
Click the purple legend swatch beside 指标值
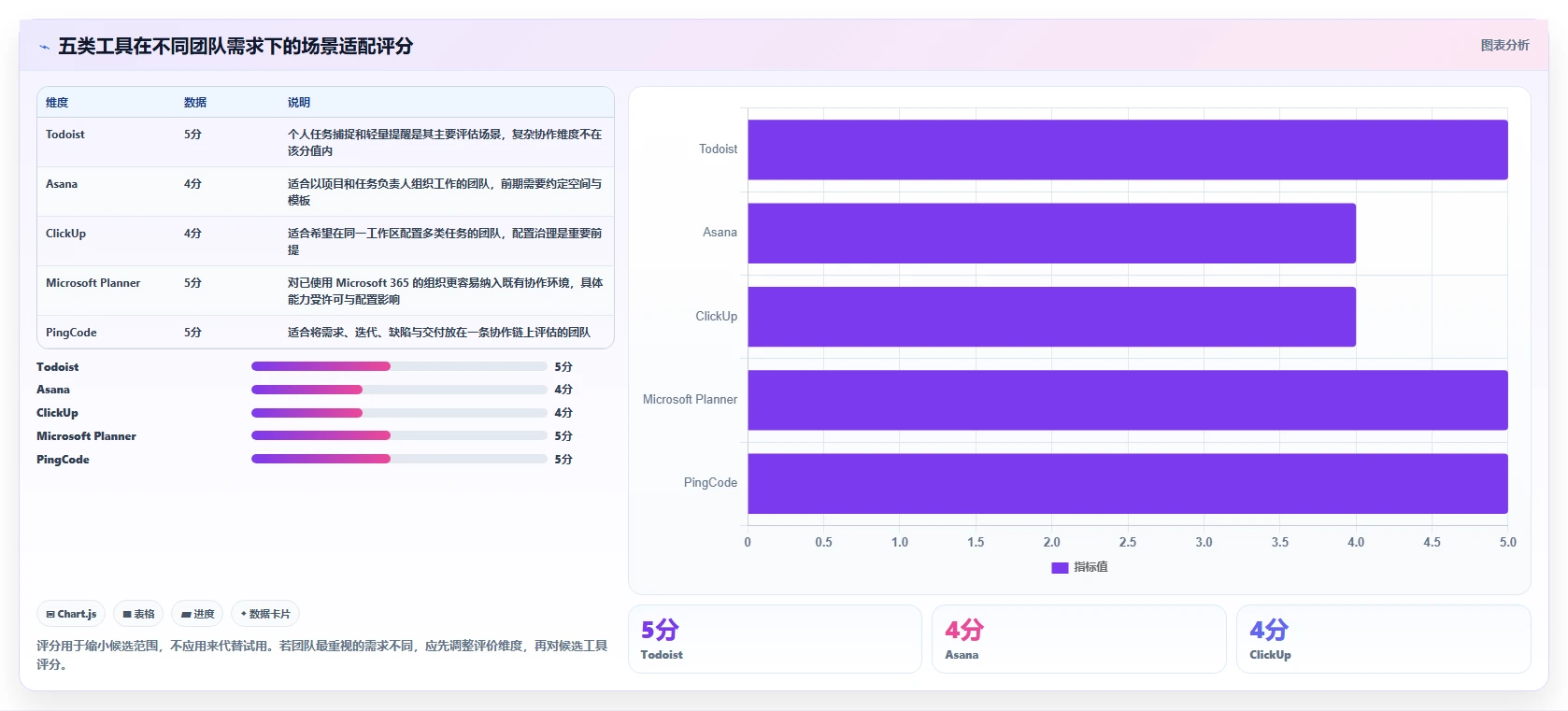[1060, 567]
